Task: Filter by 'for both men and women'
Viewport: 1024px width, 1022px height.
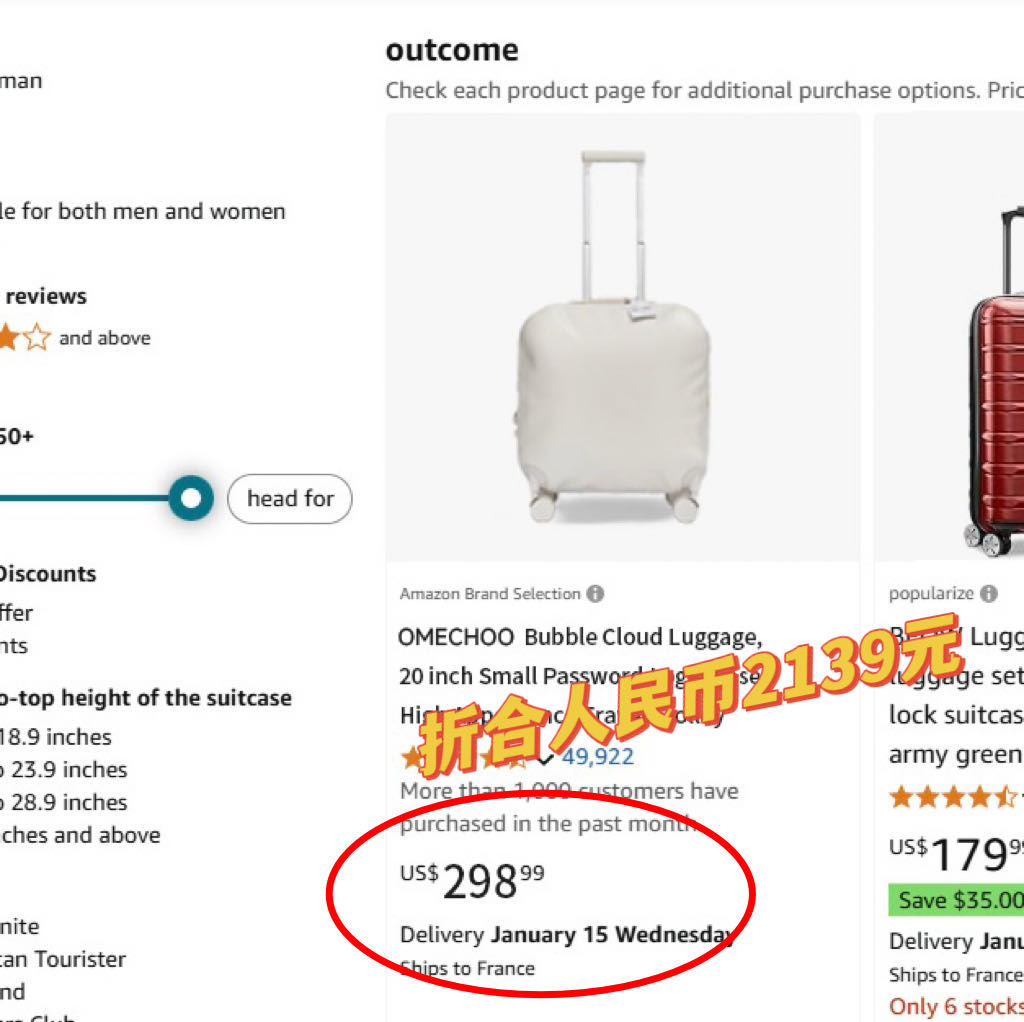Action: 142,212
